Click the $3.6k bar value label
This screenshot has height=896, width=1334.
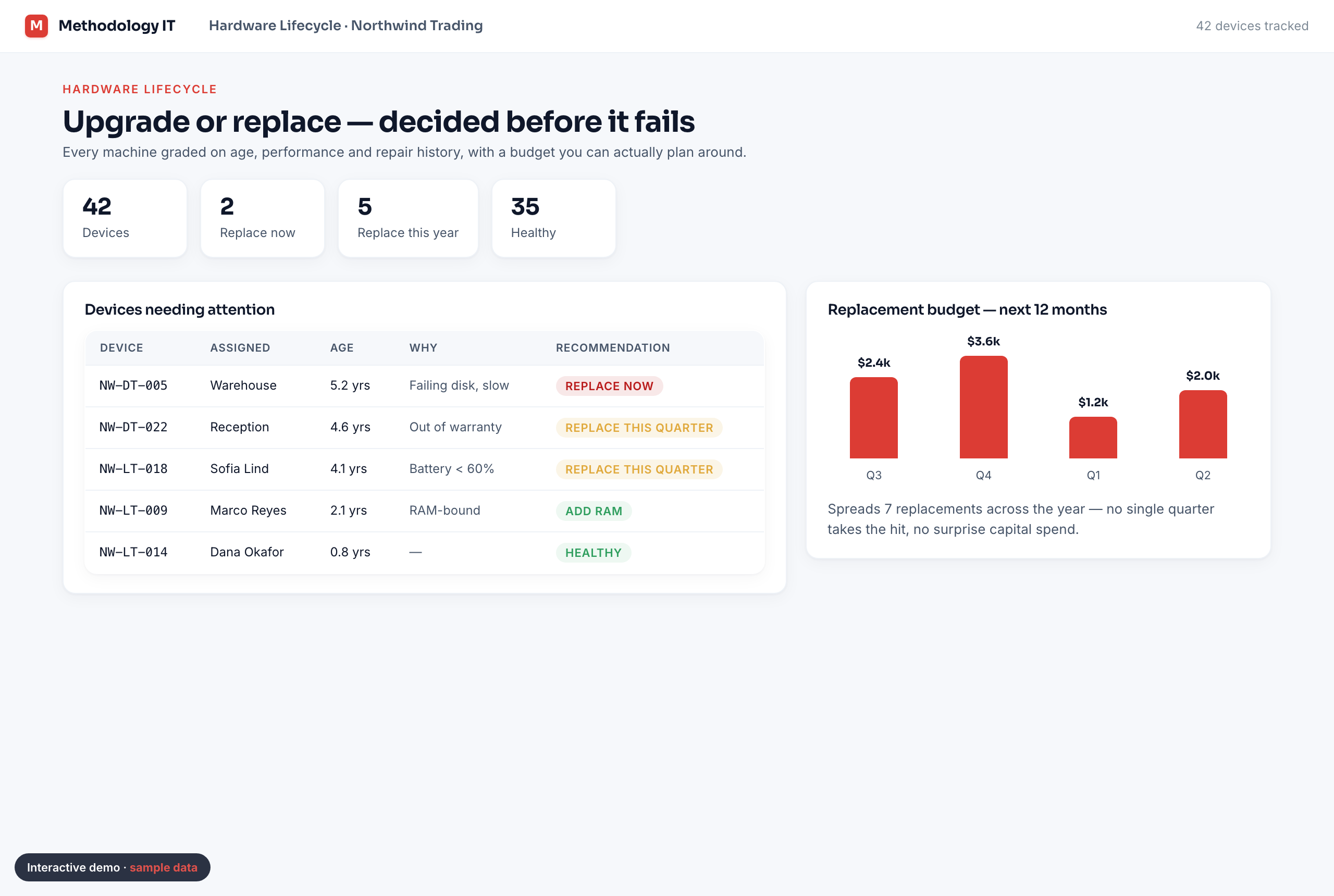[x=984, y=342]
